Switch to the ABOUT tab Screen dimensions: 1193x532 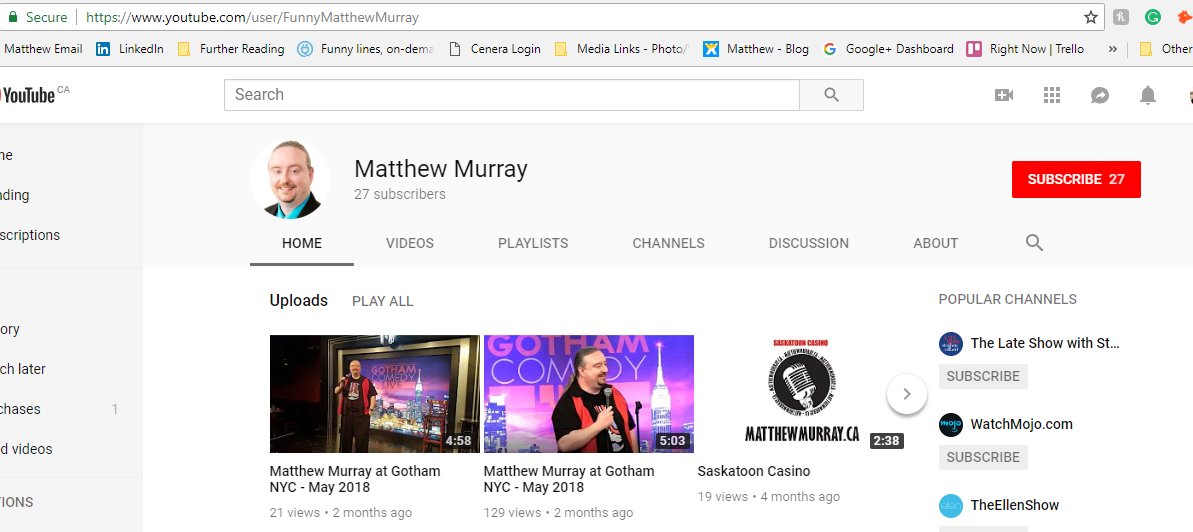coord(935,244)
